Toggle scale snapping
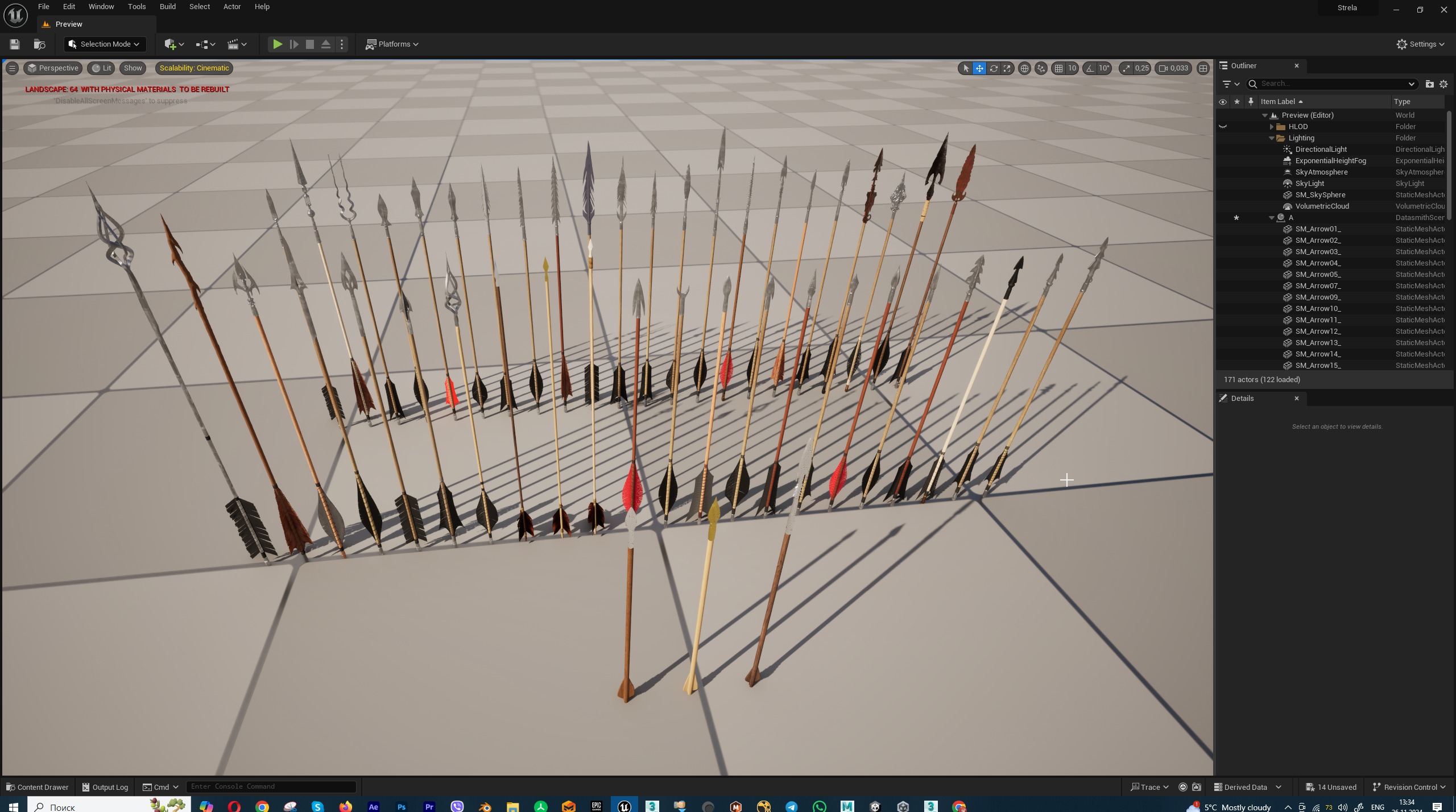The image size is (1456, 812). point(1126,68)
